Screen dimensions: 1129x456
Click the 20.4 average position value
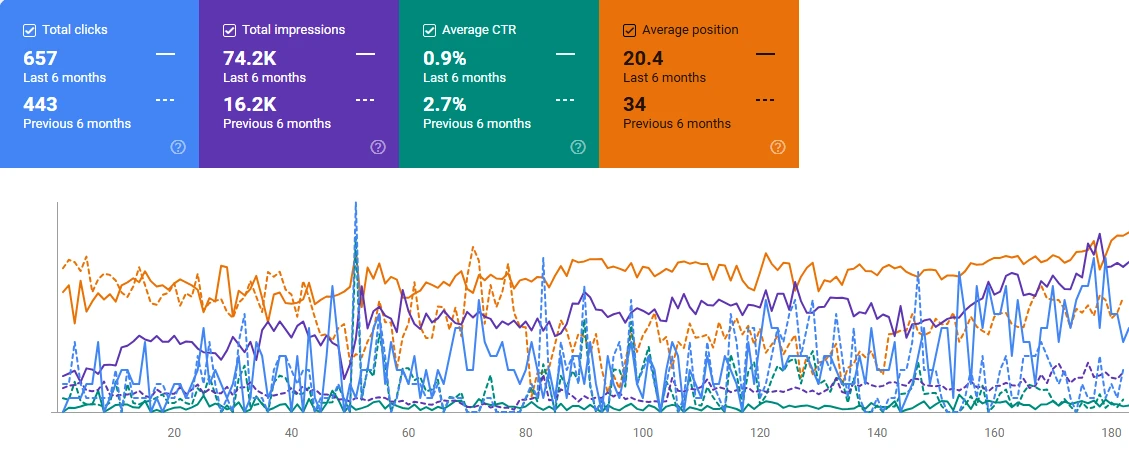click(642, 58)
